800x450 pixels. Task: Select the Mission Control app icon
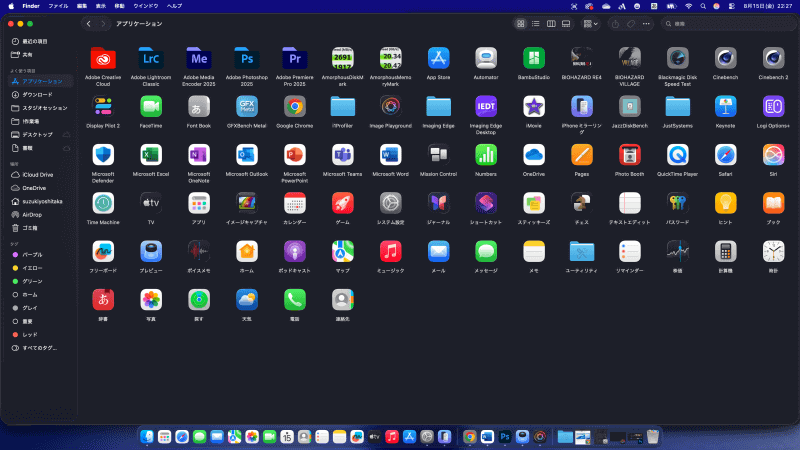[x=438, y=155]
